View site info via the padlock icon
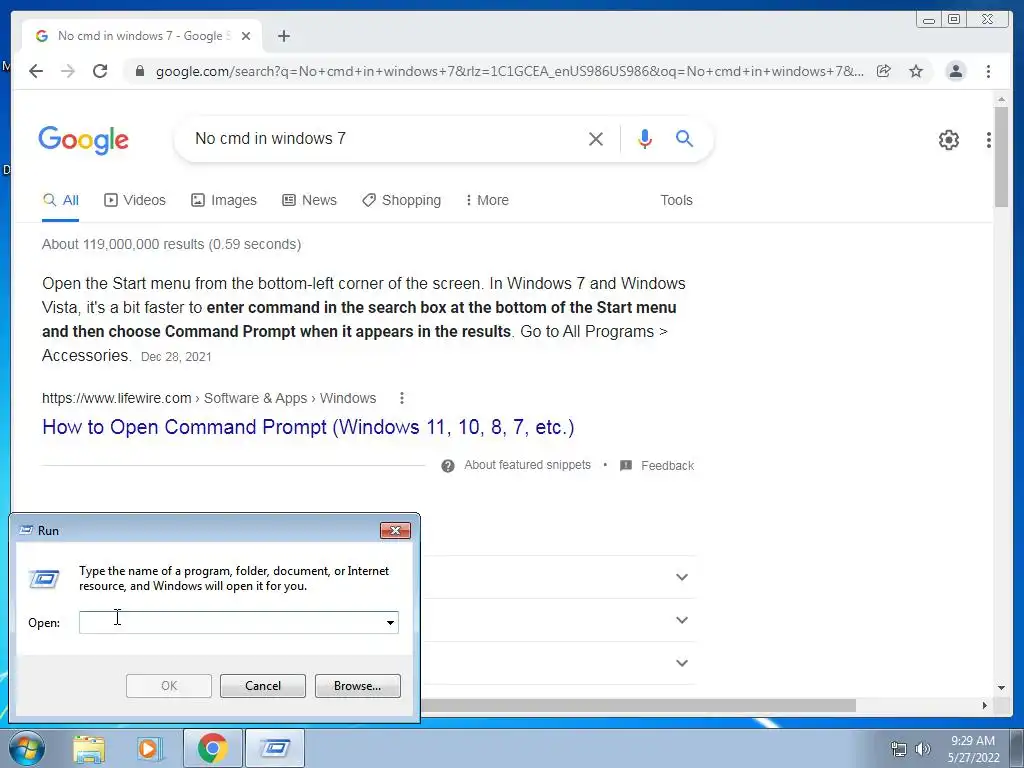This screenshot has height=768, width=1024. (139, 71)
